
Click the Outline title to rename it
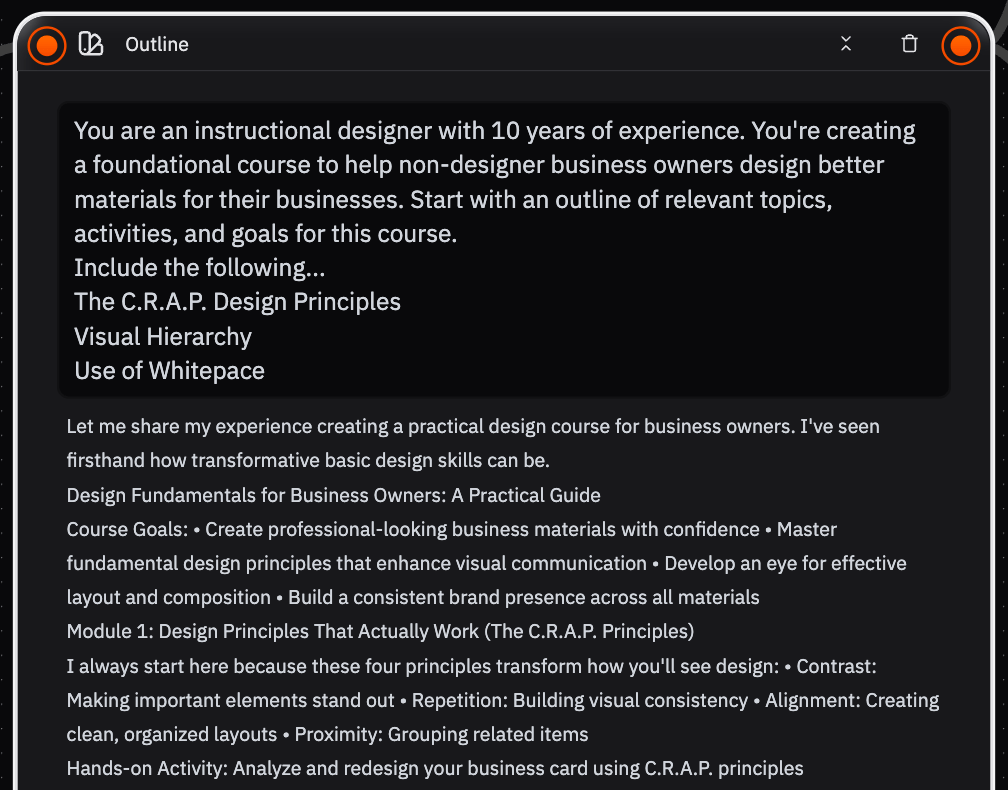156,44
